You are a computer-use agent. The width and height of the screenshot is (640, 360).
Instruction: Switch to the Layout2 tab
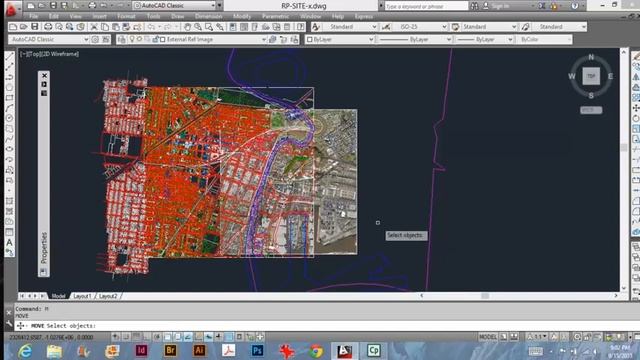pos(108,296)
